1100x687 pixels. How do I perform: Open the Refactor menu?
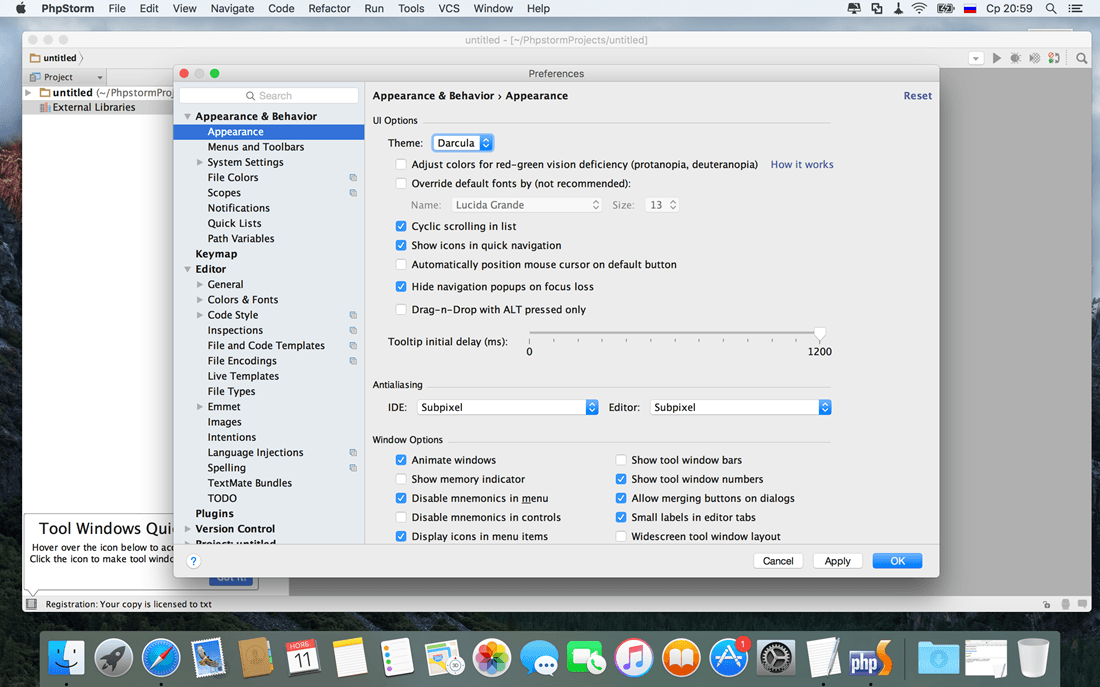tap(329, 8)
